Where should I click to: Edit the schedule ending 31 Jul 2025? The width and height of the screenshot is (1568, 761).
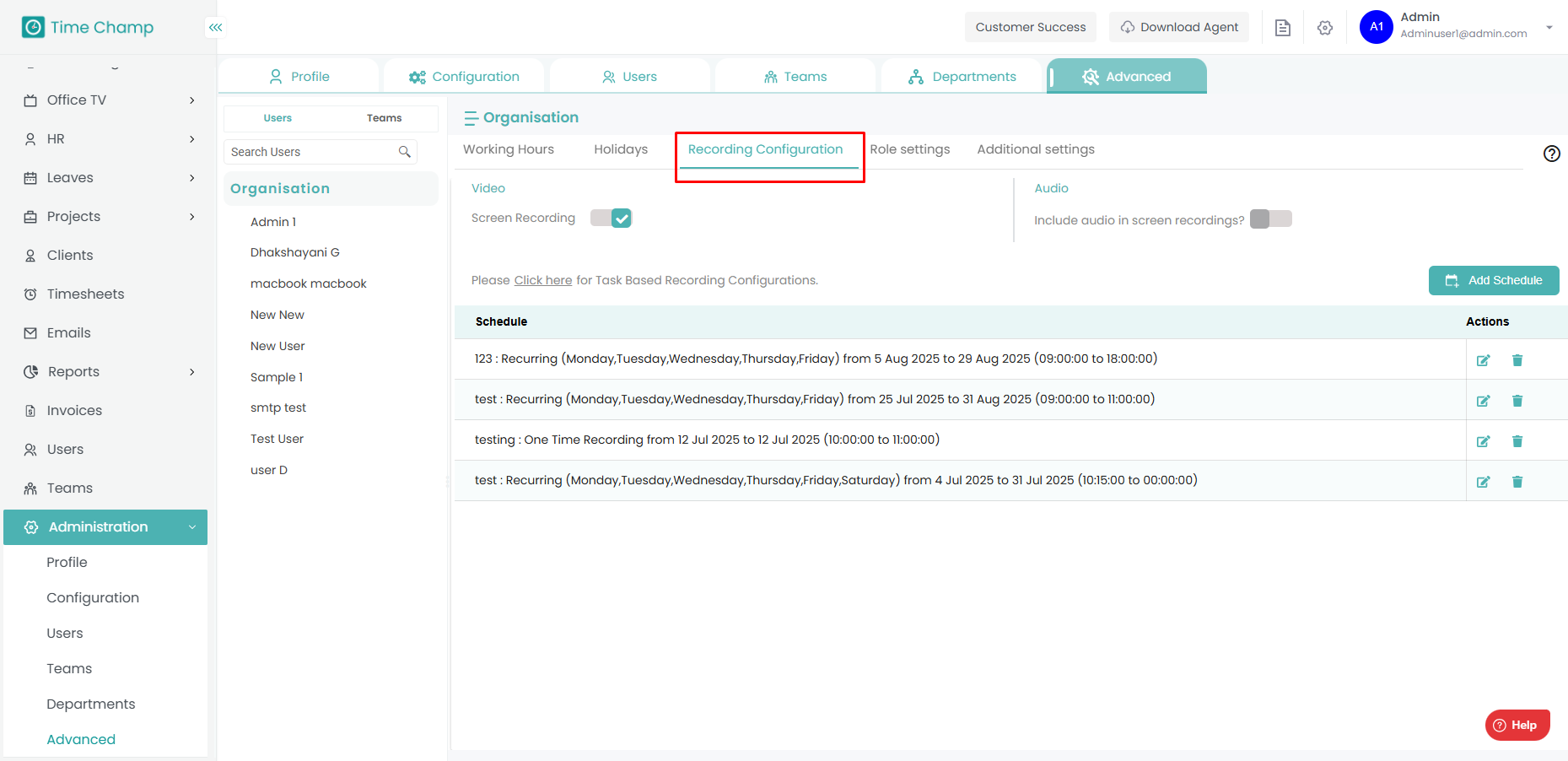[1483, 482]
